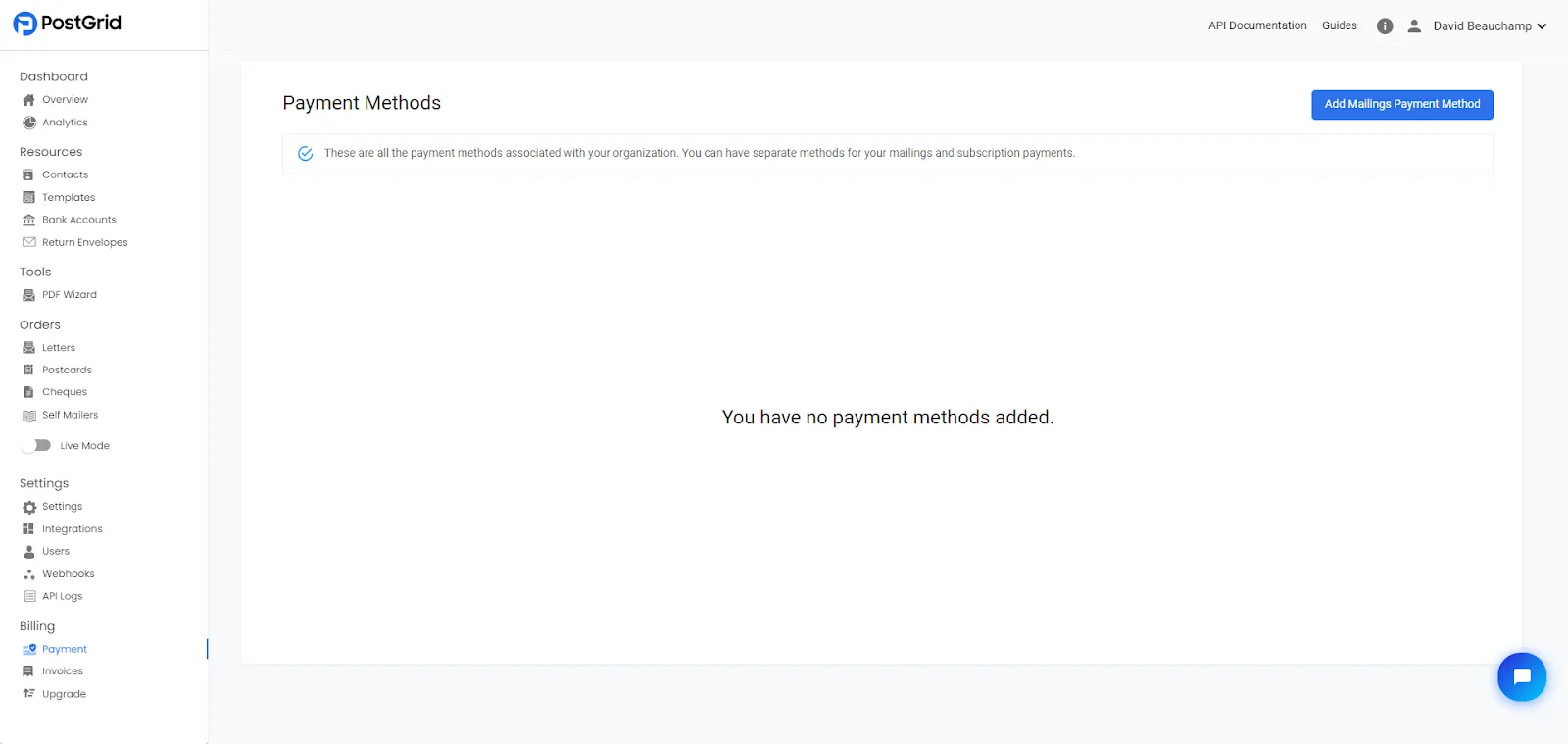Click the Cheques document icon

[x=29, y=392]
